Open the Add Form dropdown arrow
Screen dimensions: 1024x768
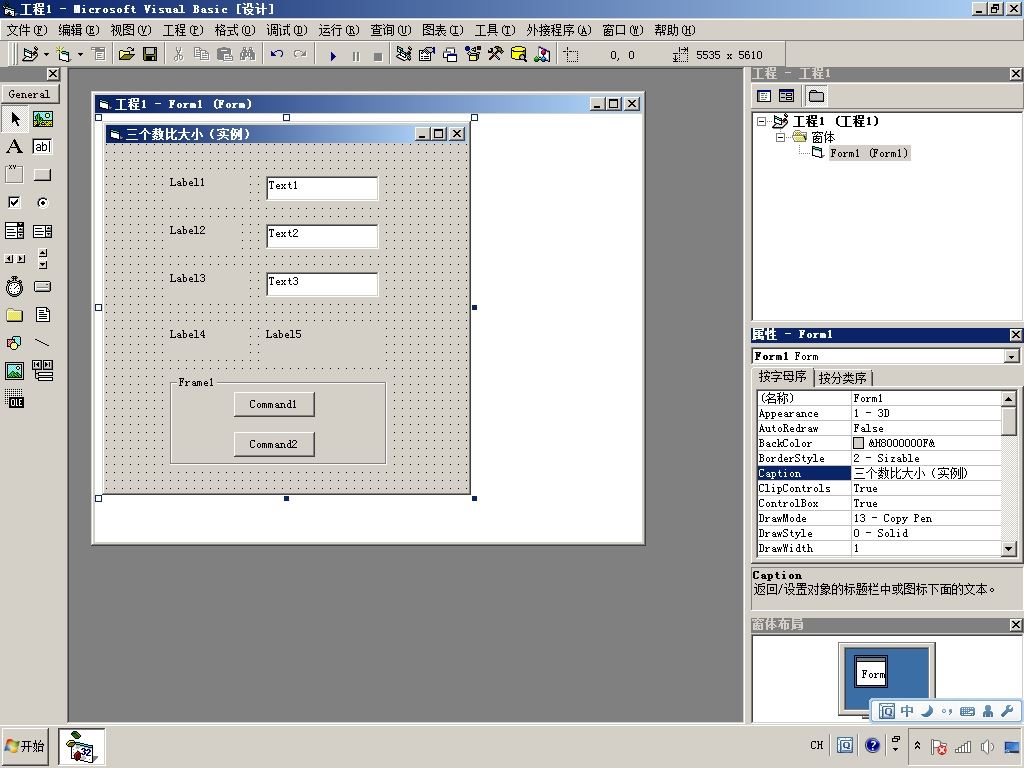coord(80,54)
